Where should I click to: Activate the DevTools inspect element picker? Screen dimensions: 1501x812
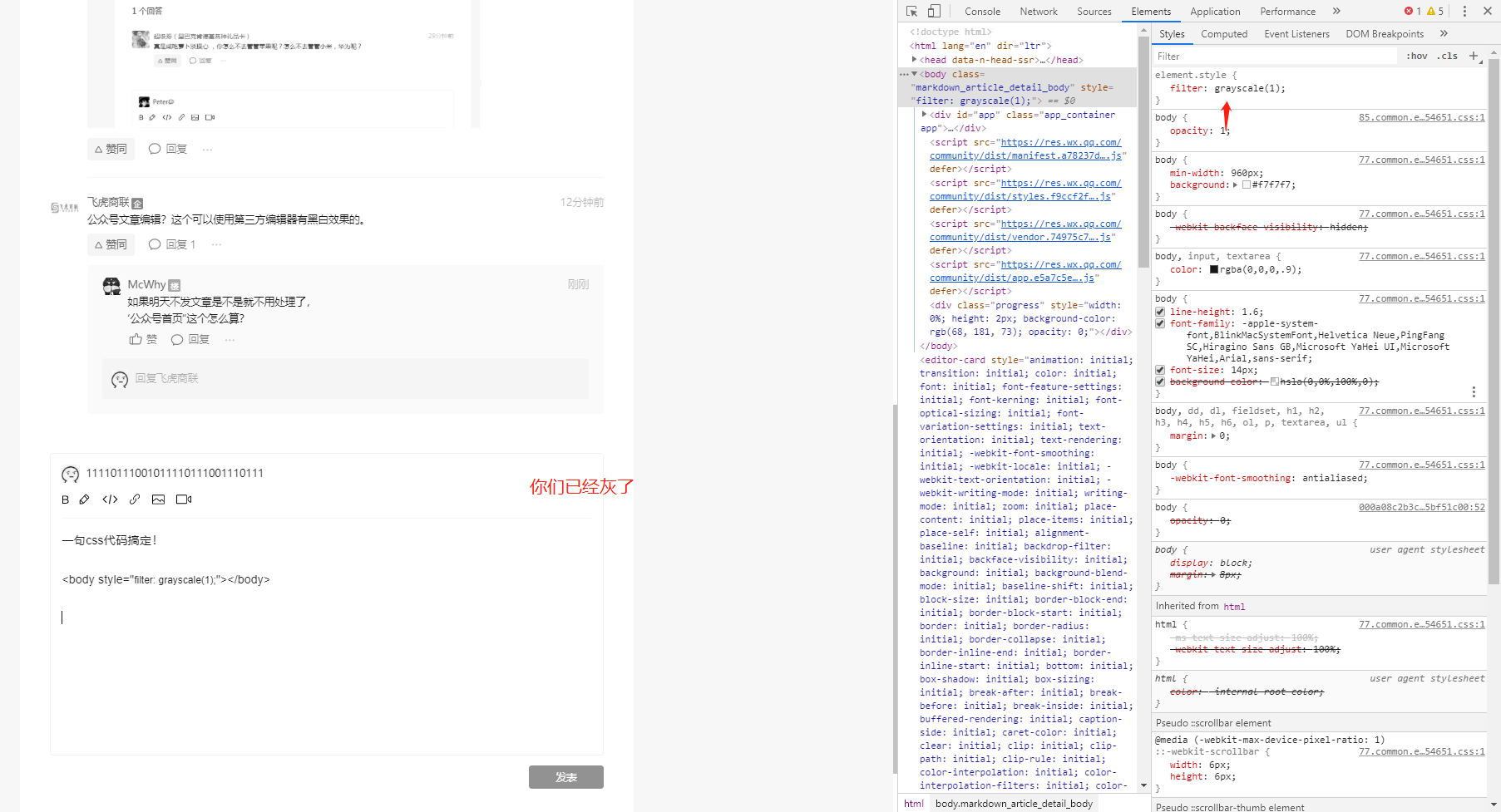click(911, 12)
